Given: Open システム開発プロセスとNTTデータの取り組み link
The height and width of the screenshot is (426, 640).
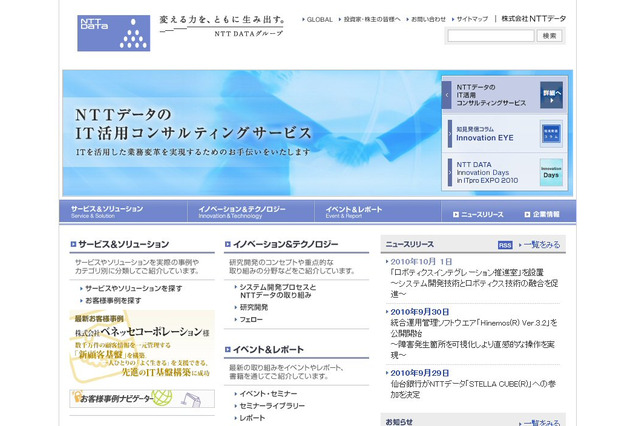Looking at the screenshot, I should (276, 291).
